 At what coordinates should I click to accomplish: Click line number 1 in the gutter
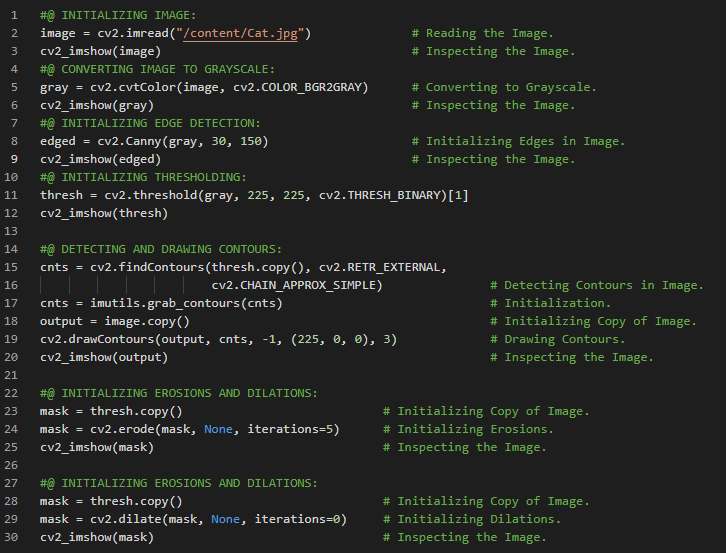(x=15, y=15)
